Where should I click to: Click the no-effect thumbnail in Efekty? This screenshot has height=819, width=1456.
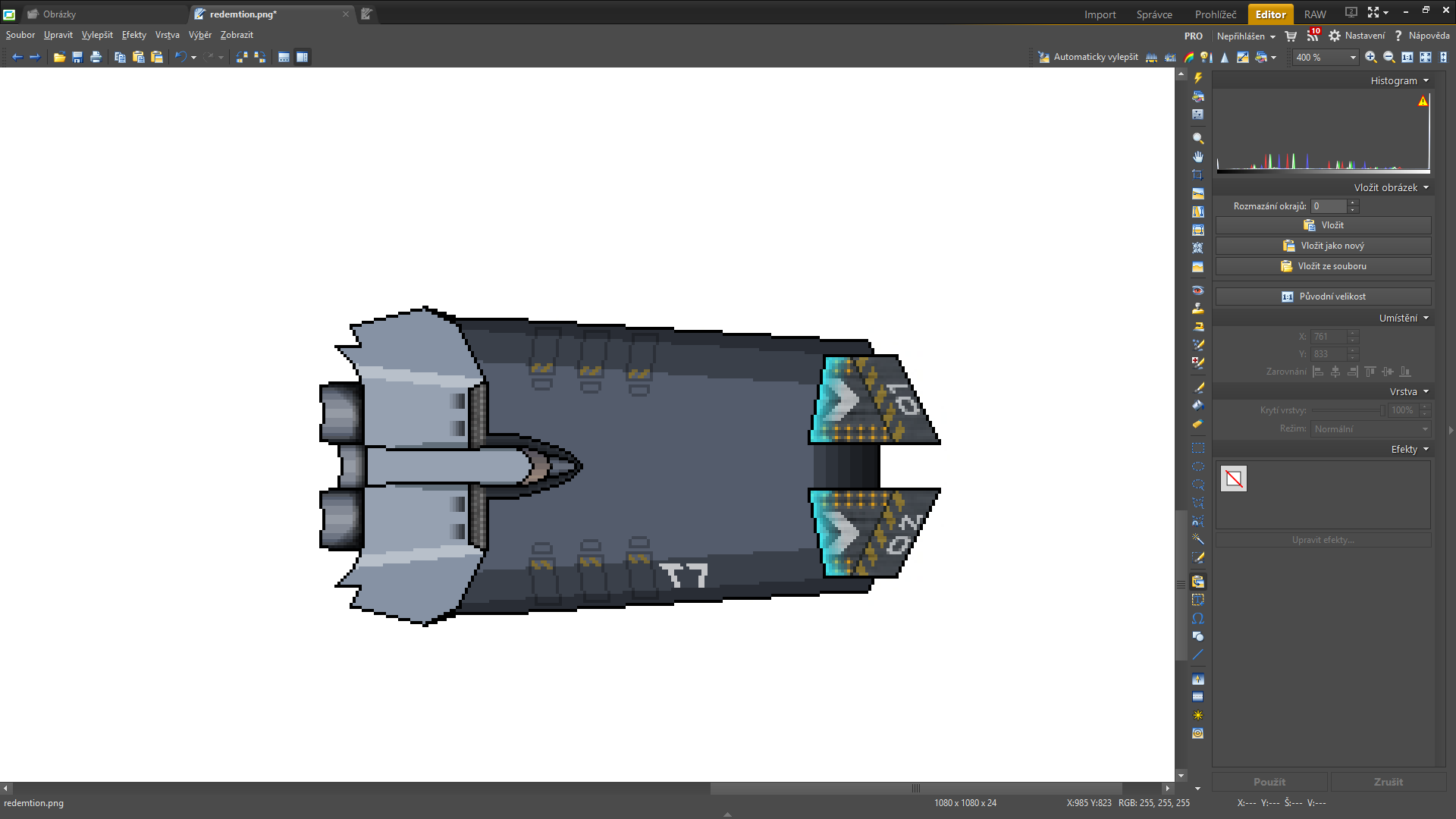pos(1234,479)
